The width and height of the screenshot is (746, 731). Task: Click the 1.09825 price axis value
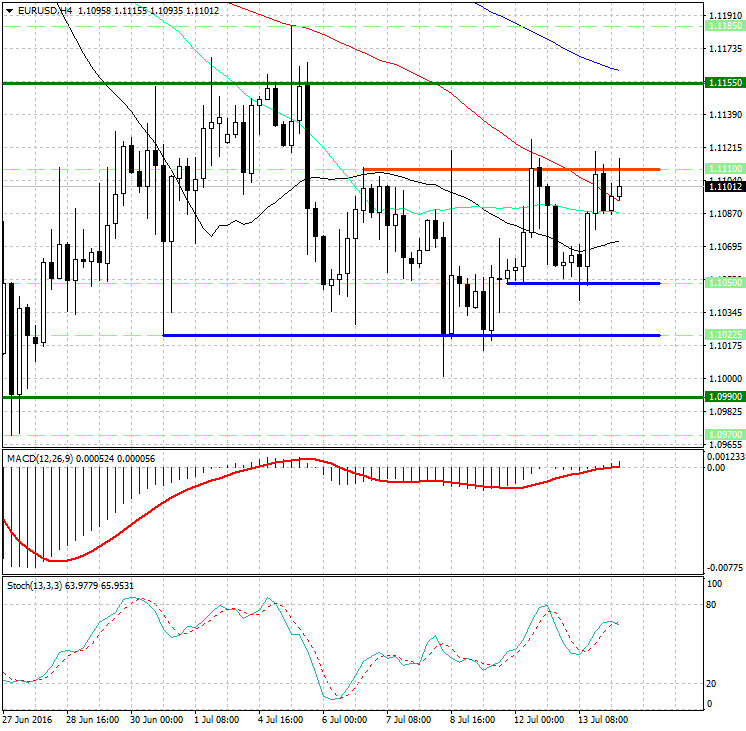tap(725, 412)
